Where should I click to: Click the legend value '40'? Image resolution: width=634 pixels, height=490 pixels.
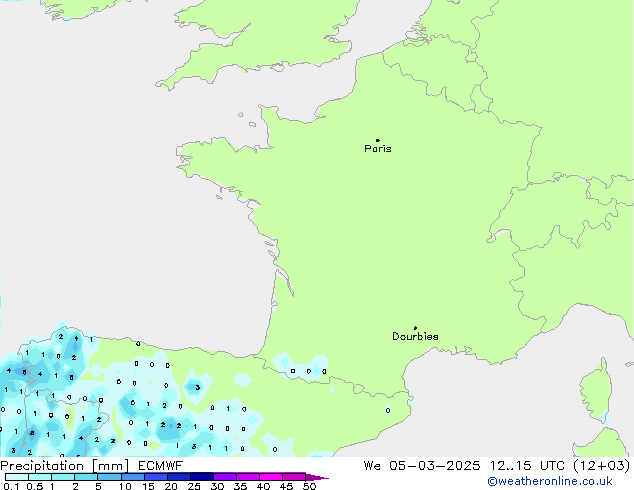[263, 486]
